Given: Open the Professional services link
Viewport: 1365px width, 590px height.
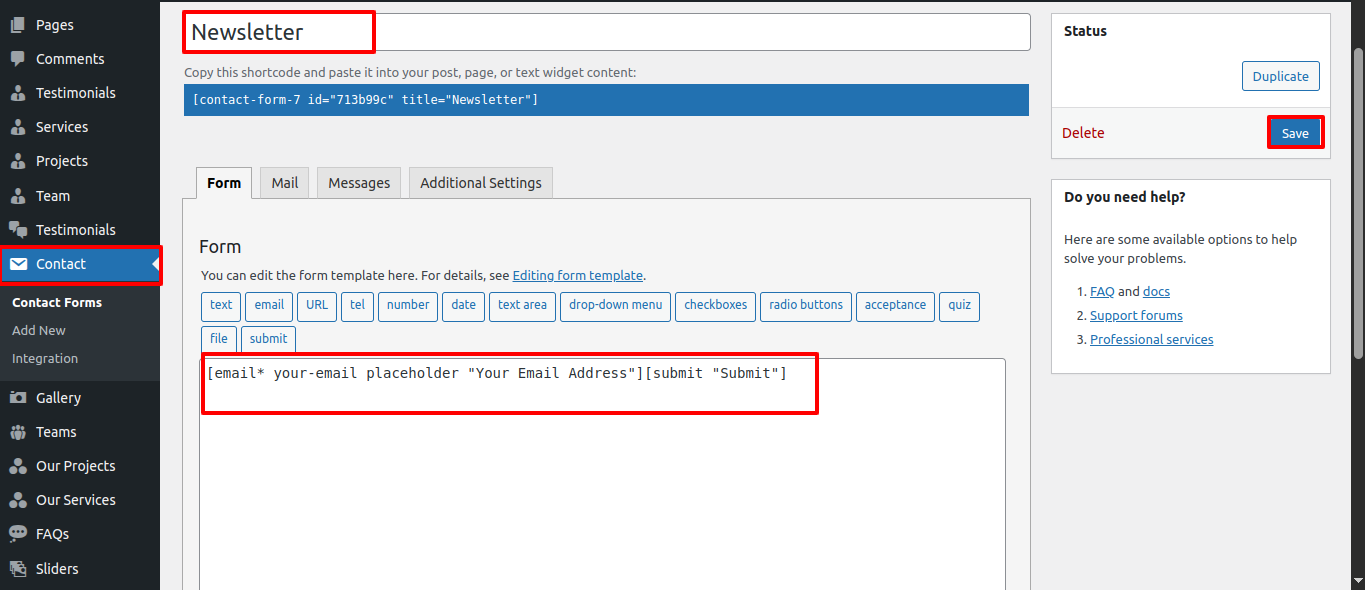Looking at the screenshot, I should tap(1152, 340).
